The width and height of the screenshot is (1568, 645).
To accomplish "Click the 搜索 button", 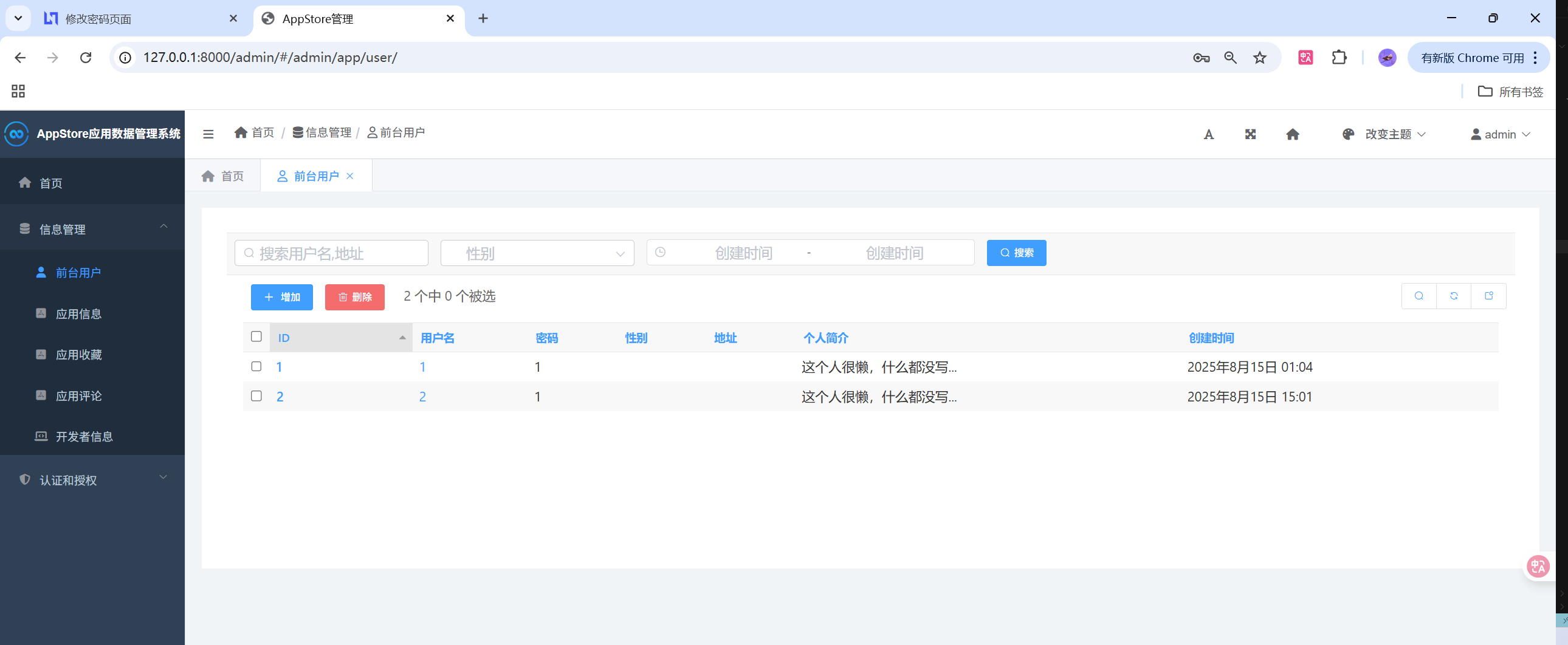I will click(1017, 253).
